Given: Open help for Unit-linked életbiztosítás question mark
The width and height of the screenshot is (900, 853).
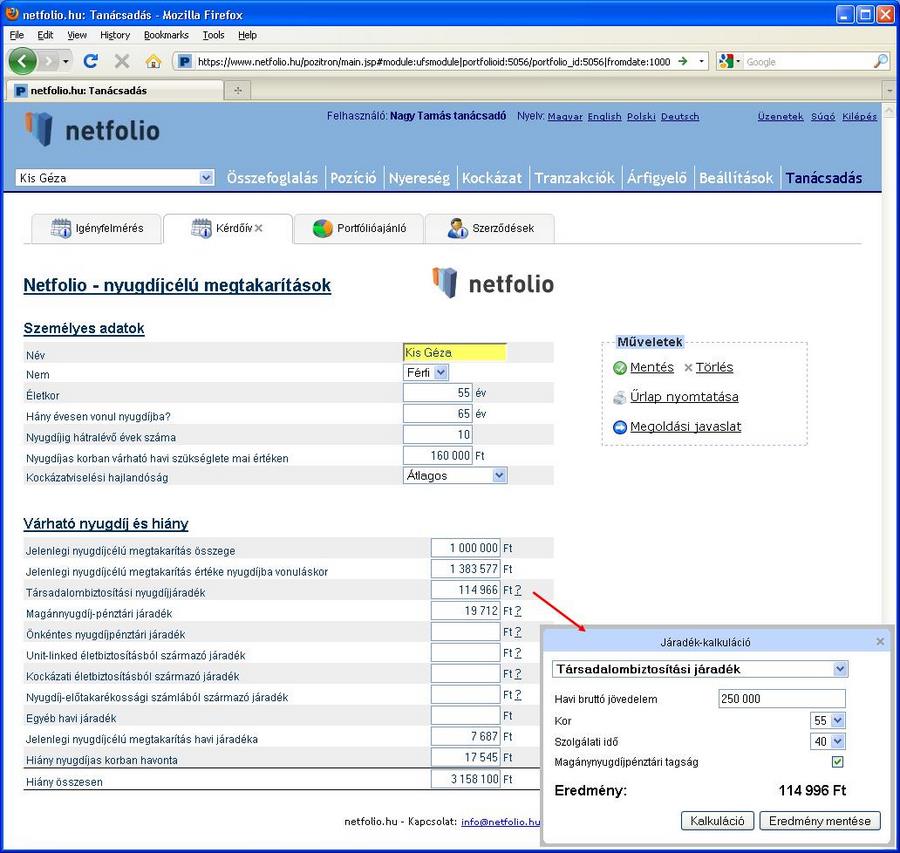Looking at the screenshot, I should tap(518, 653).
